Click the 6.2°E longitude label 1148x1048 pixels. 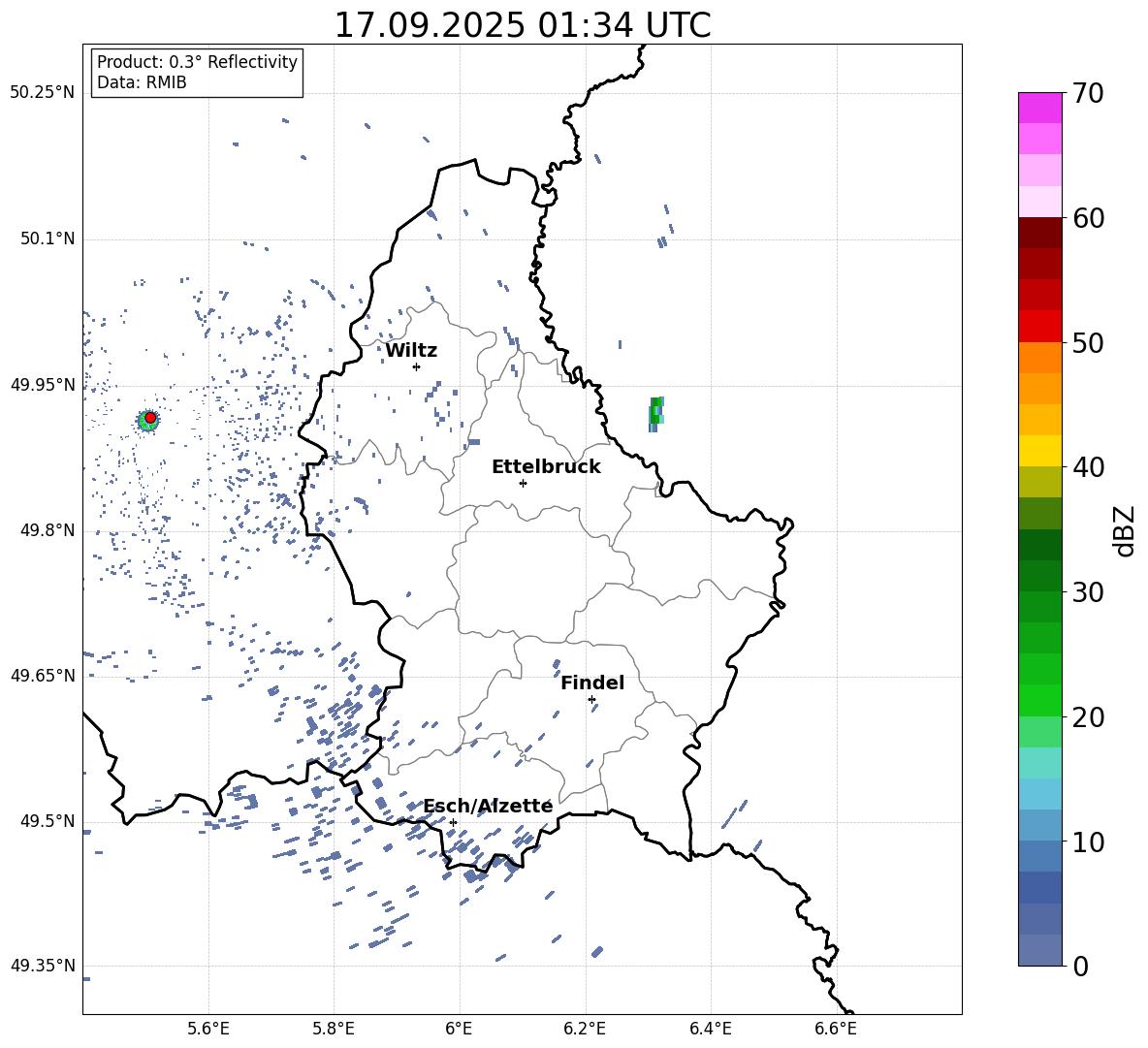(585, 1029)
